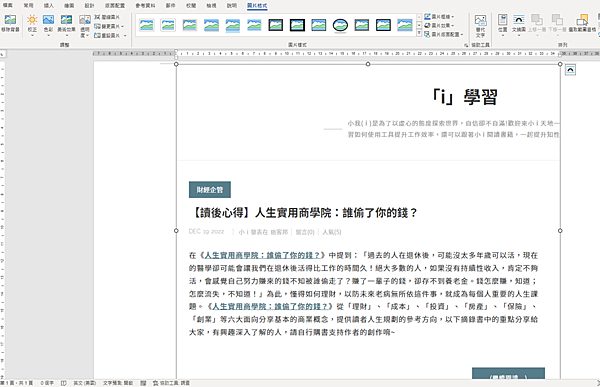Switch to the File (檔案) tab
600x387 pixels.
pyautogui.click(x=8, y=5)
